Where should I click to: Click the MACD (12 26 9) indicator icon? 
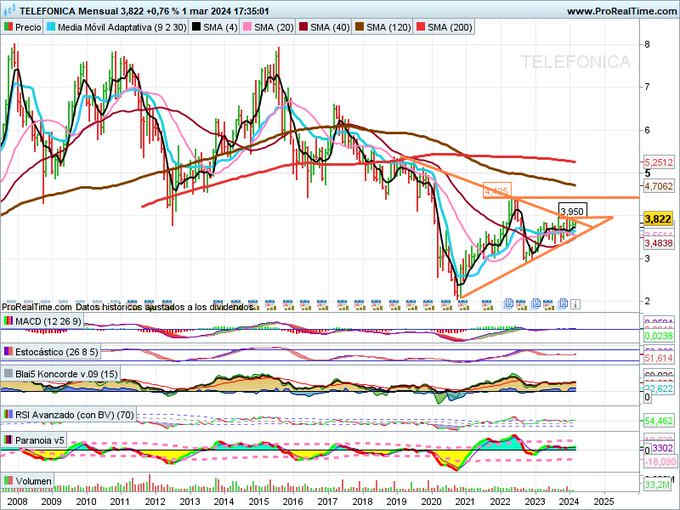[x=8, y=321]
